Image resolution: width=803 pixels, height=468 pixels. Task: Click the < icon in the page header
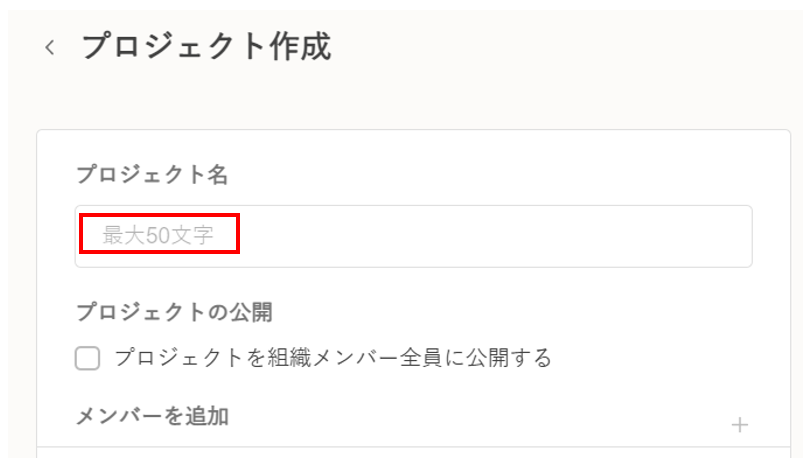(x=50, y=48)
